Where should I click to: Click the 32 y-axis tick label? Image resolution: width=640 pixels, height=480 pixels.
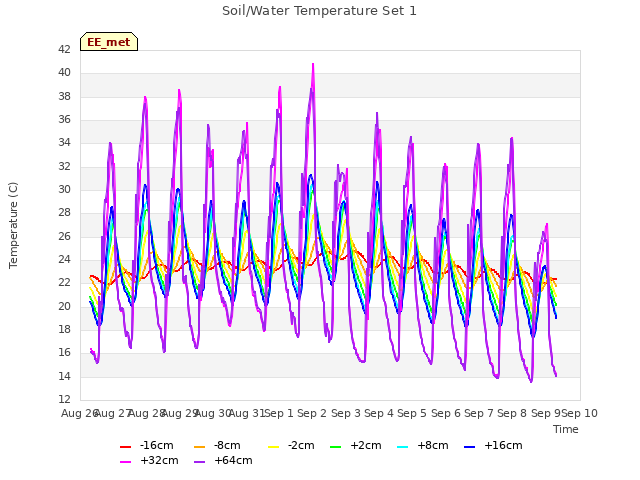64,167
